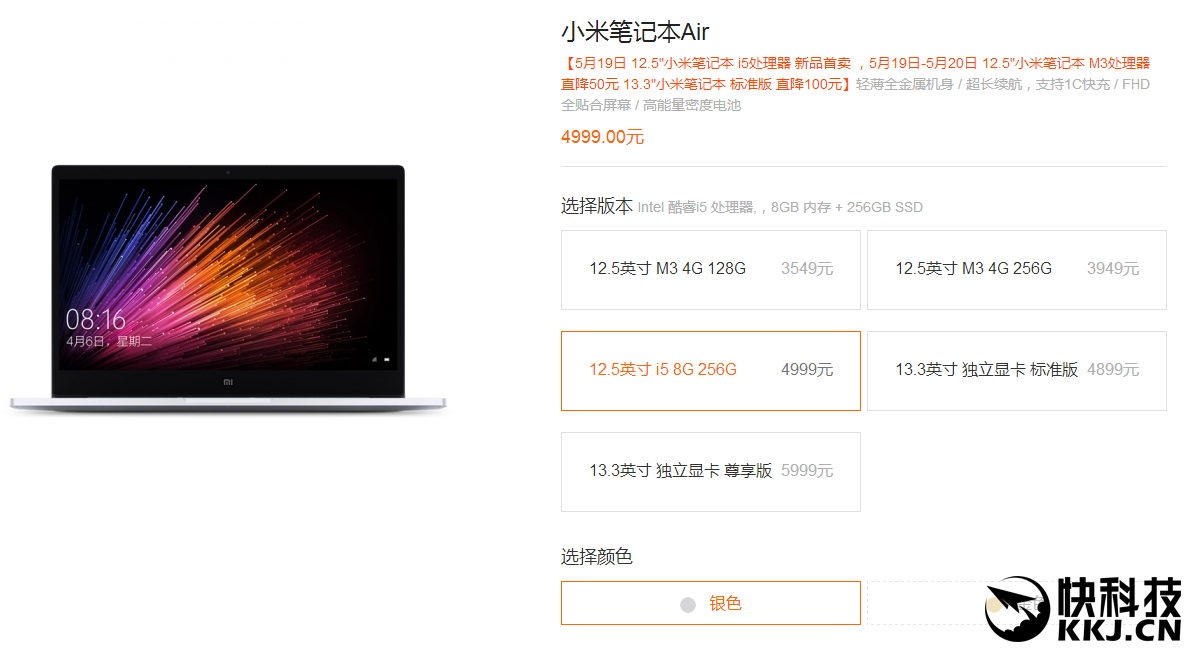Click the MI logo on laptop bezel
1191x652 pixels.
pyautogui.click(x=228, y=382)
